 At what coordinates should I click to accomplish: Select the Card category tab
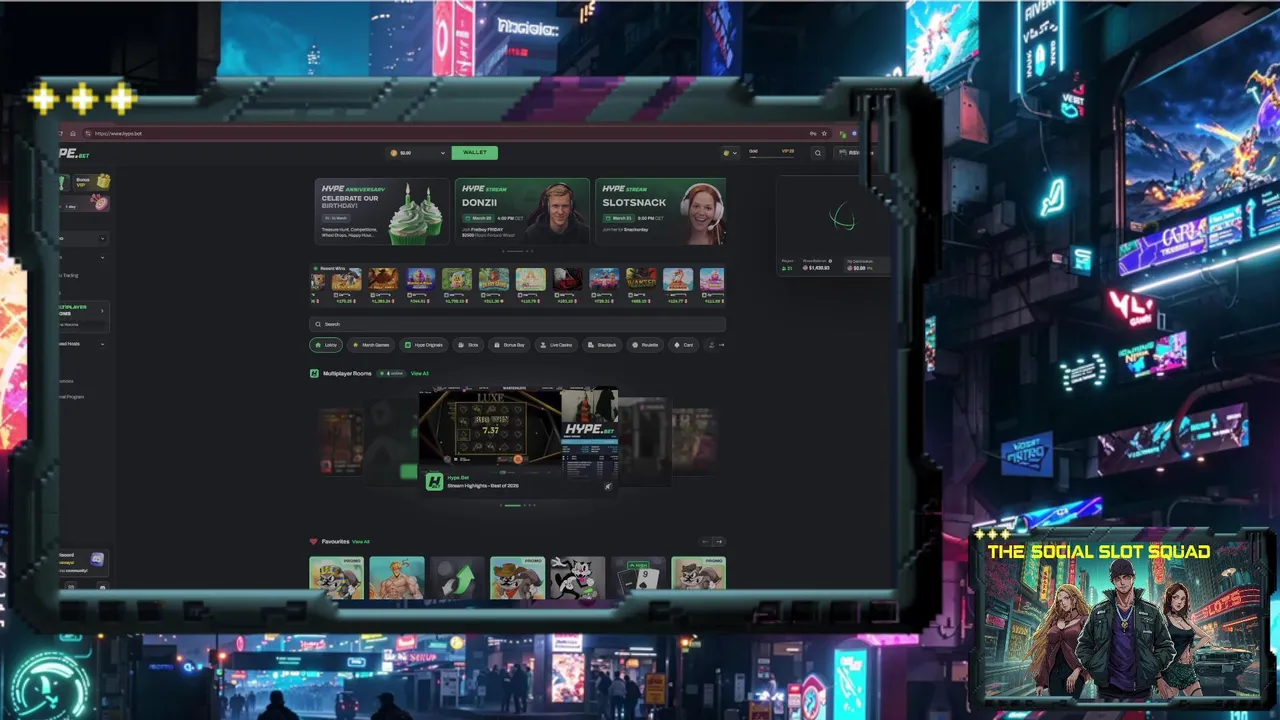click(x=684, y=345)
